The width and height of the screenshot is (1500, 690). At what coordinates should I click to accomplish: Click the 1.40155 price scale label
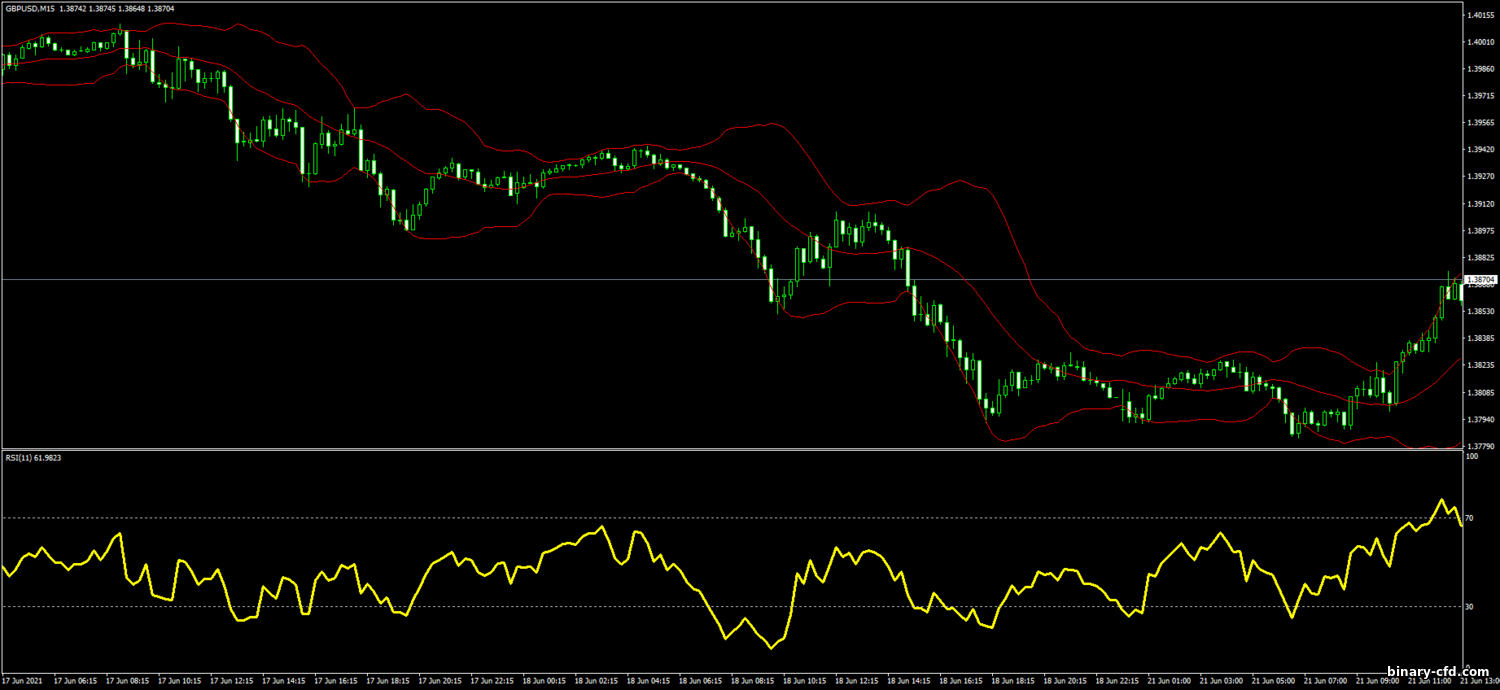pos(1480,15)
